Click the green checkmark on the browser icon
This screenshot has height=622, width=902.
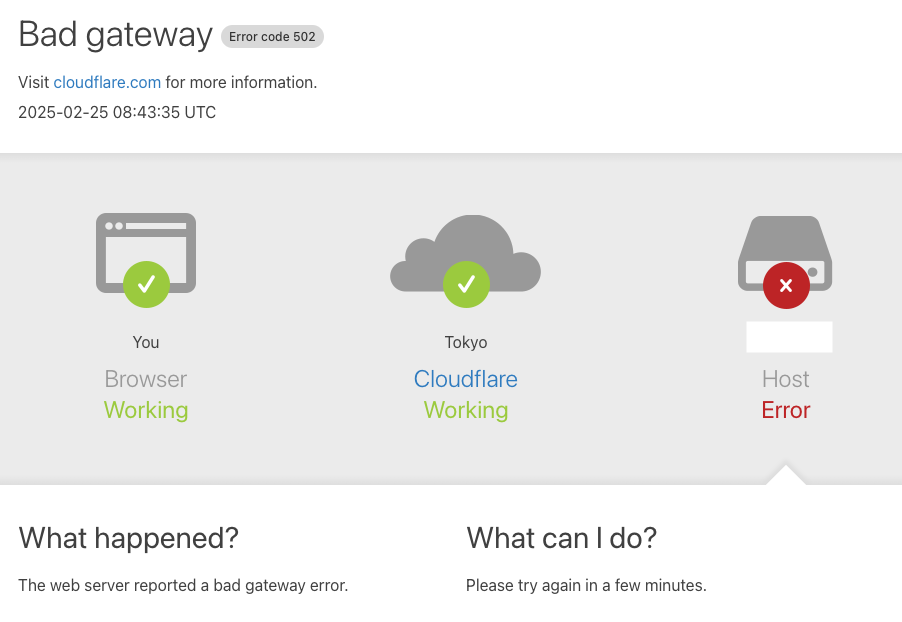click(x=146, y=285)
